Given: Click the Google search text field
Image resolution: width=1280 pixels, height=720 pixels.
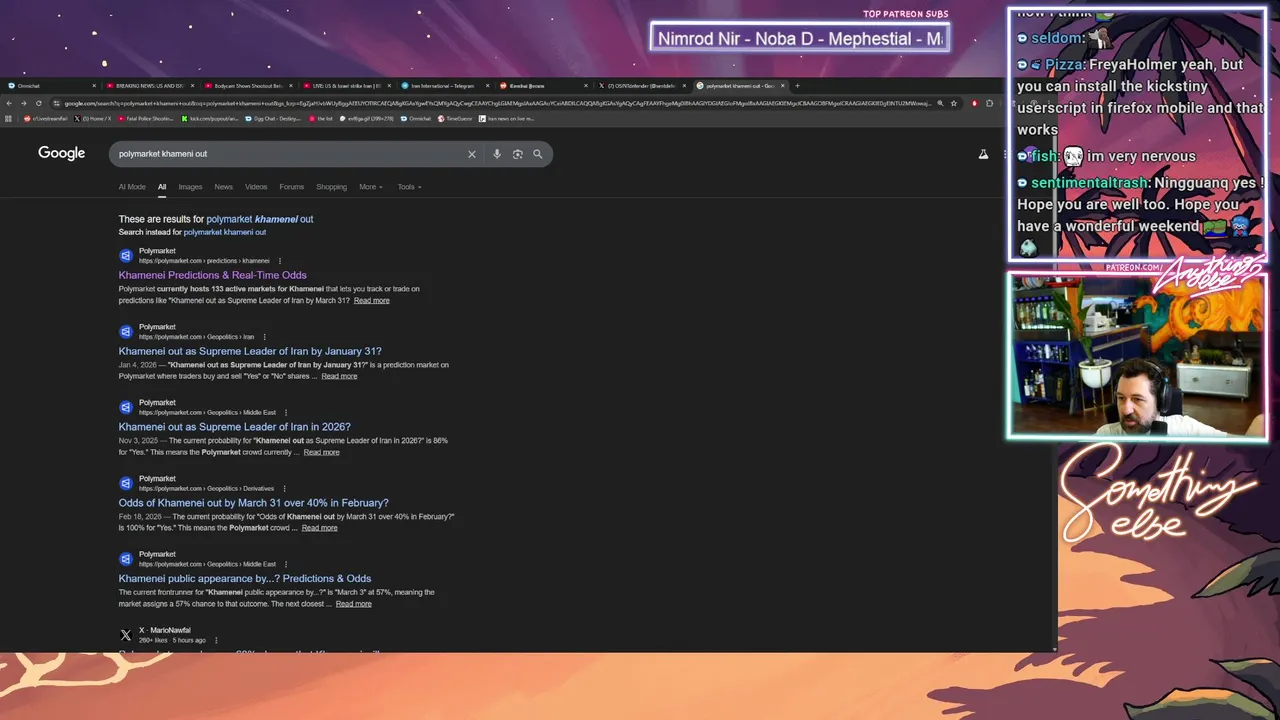Looking at the screenshot, I should tap(290, 154).
